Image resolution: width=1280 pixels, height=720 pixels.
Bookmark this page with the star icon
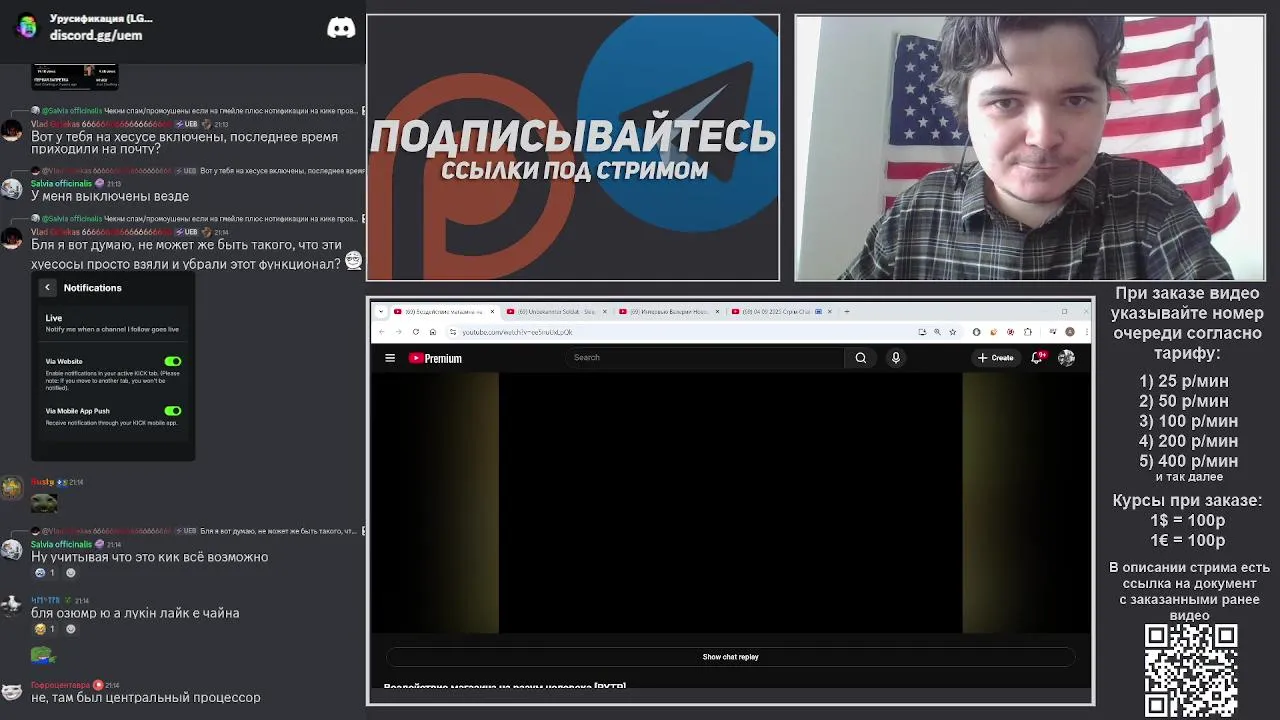[x=952, y=332]
